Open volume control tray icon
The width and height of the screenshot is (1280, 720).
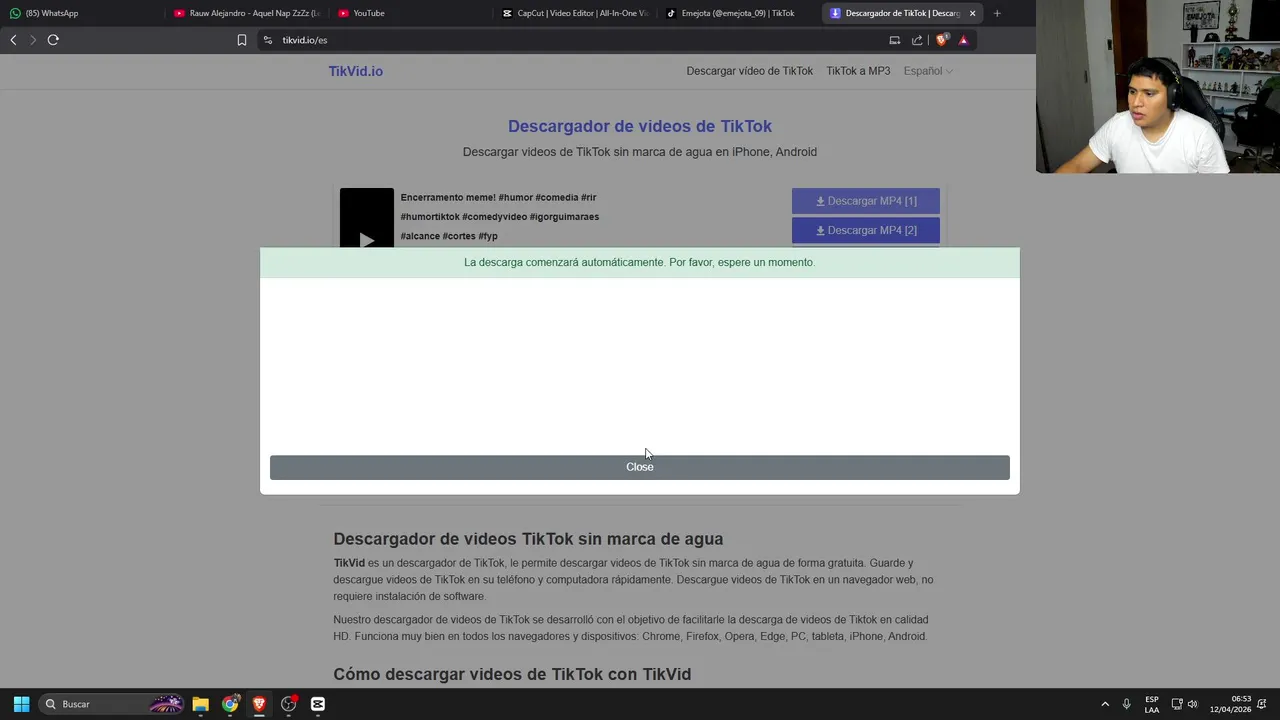1192,704
